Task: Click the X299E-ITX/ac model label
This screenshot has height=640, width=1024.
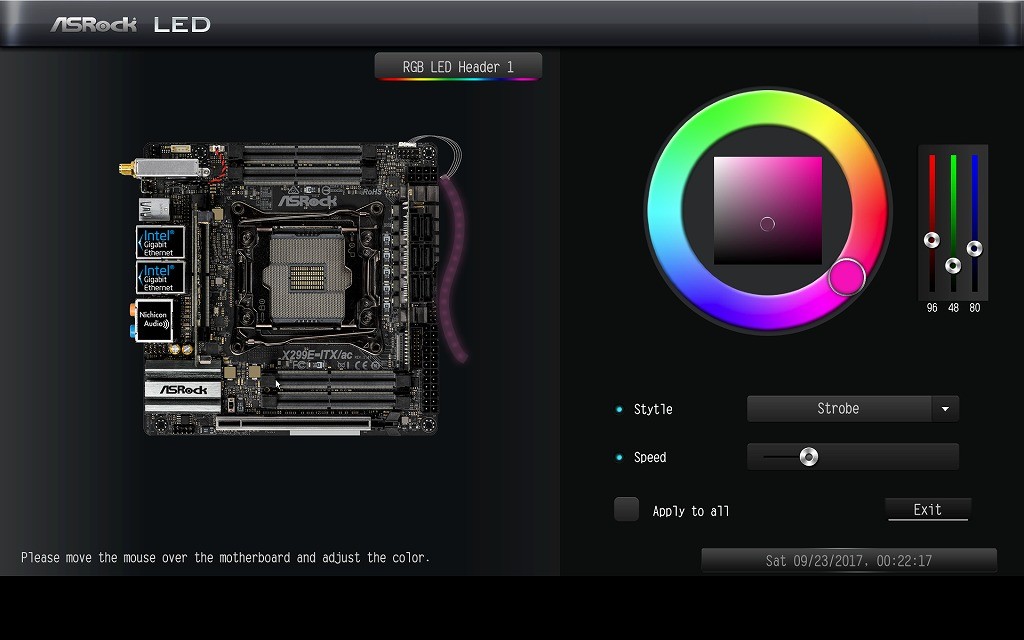Action: click(x=317, y=355)
